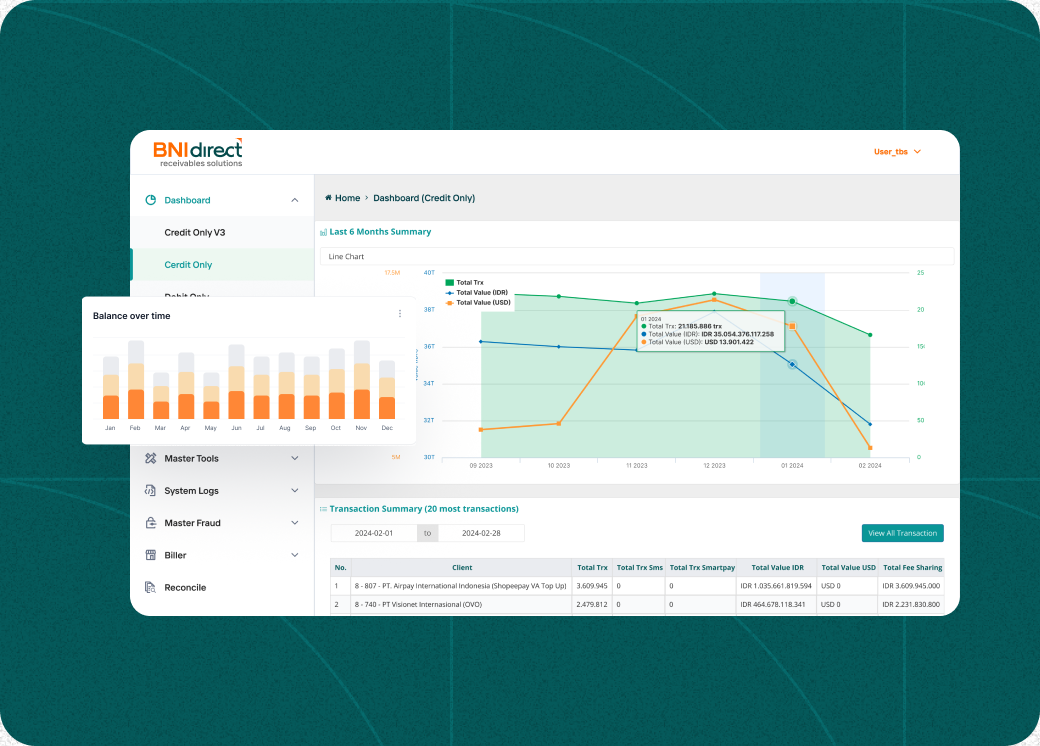Open the User_tbs account dropdown
Viewport: 1040px width, 746px height.
(x=897, y=152)
